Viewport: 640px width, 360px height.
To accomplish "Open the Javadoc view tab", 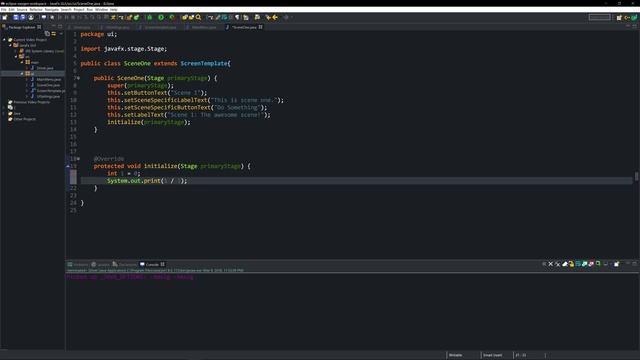I will (100, 264).
